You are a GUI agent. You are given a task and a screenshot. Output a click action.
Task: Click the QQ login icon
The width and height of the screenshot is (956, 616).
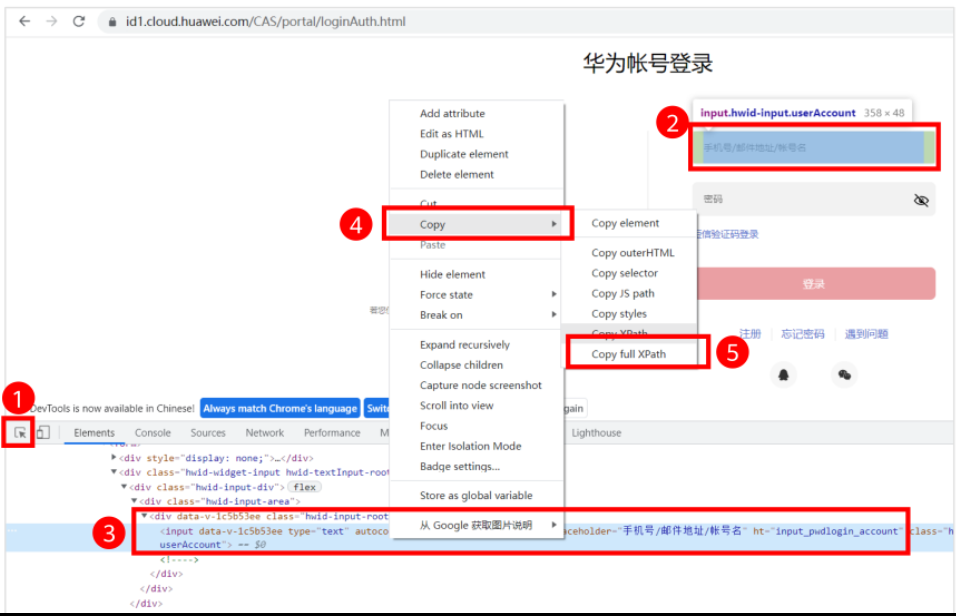783,374
